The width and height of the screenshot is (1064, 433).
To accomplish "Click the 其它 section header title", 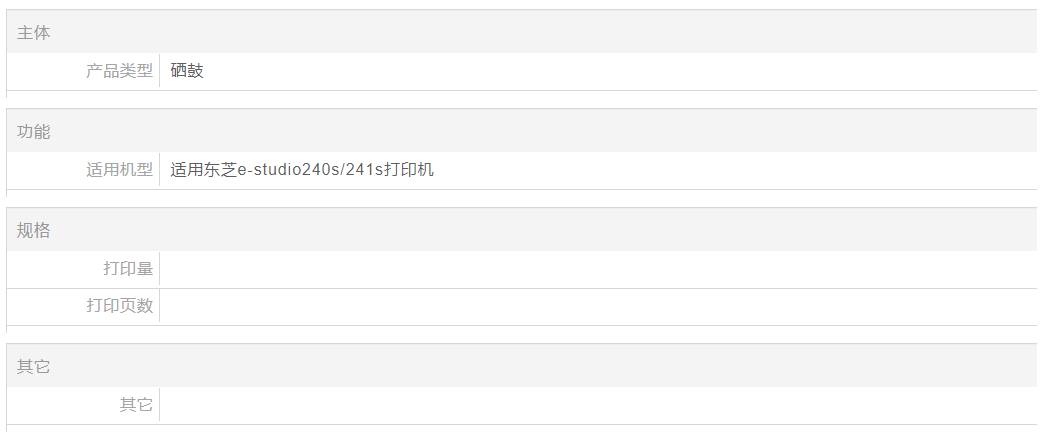I will [x=33, y=367].
